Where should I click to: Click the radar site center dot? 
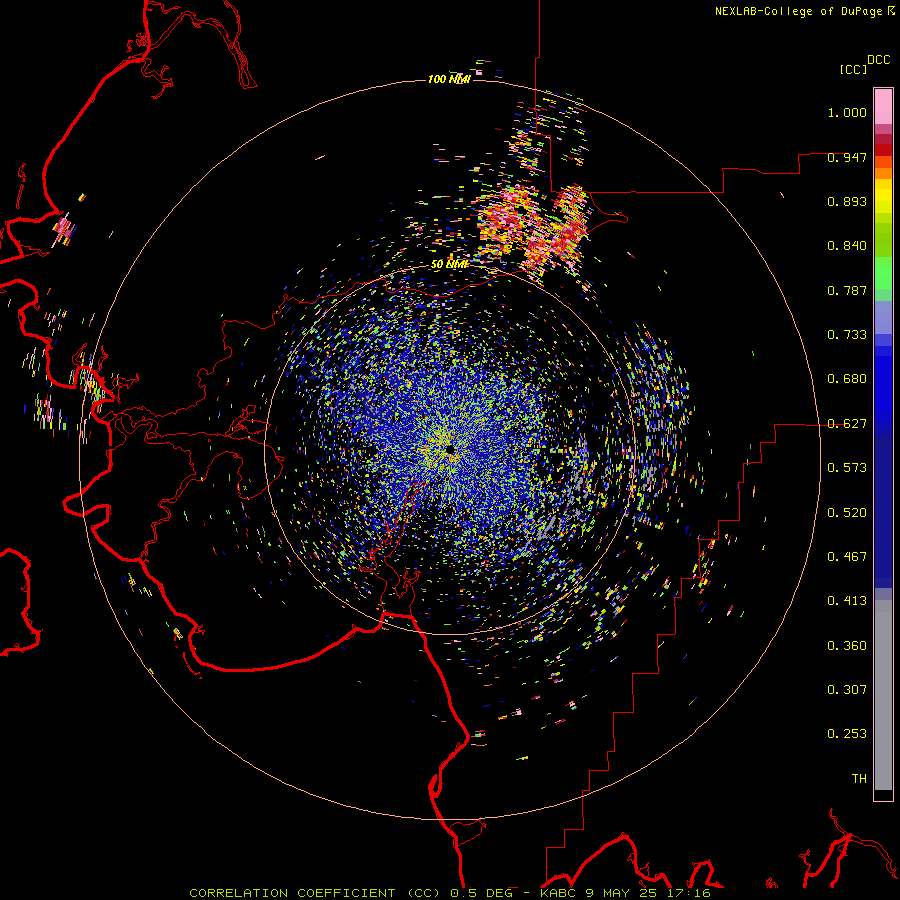click(x=449, y=449)
